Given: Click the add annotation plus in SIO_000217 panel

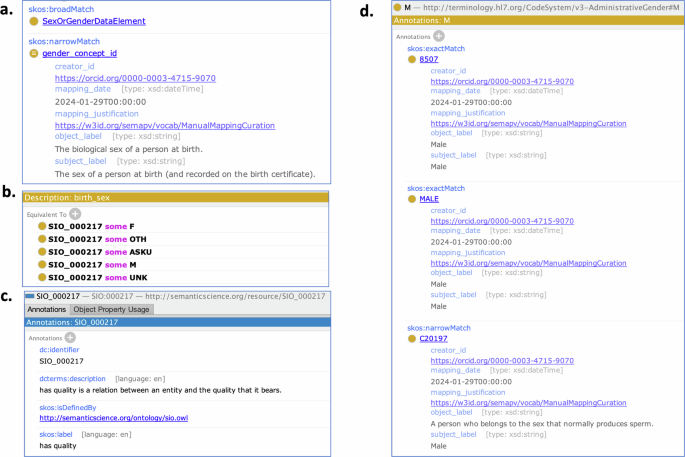Looking at the screenshot, I should coord(70,337).
